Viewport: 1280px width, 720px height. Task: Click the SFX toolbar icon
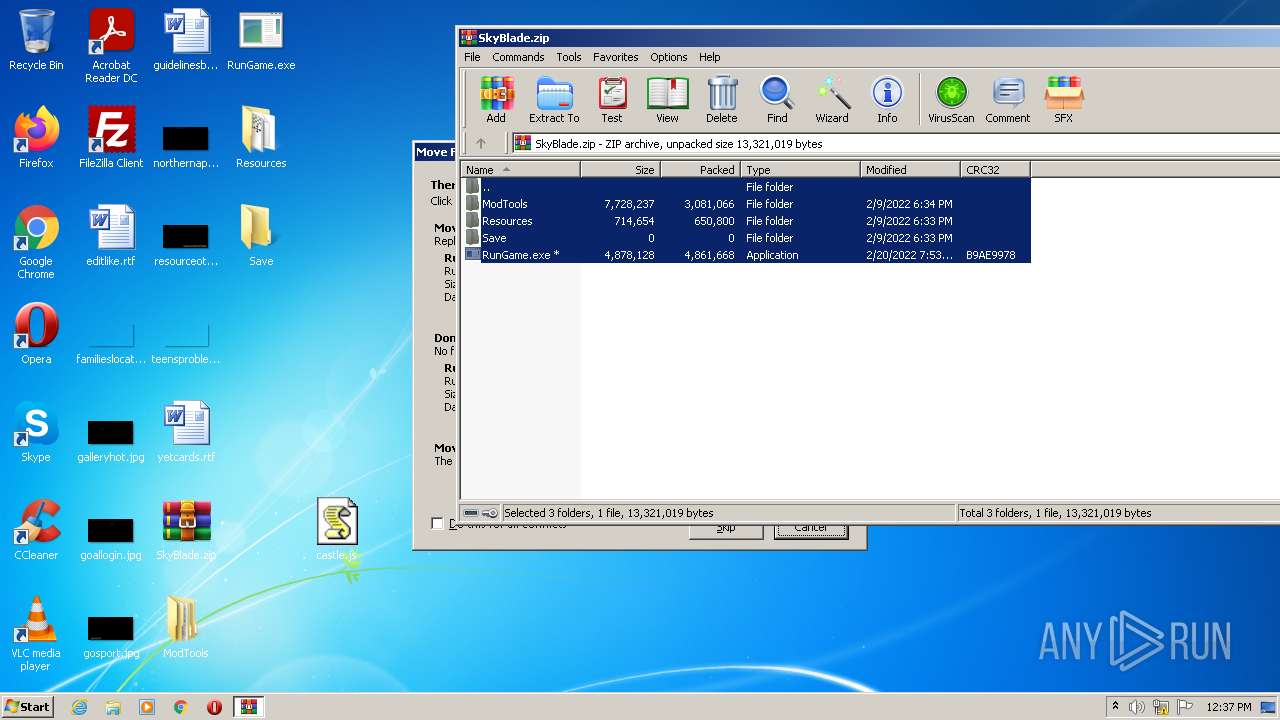[1063, 100]
